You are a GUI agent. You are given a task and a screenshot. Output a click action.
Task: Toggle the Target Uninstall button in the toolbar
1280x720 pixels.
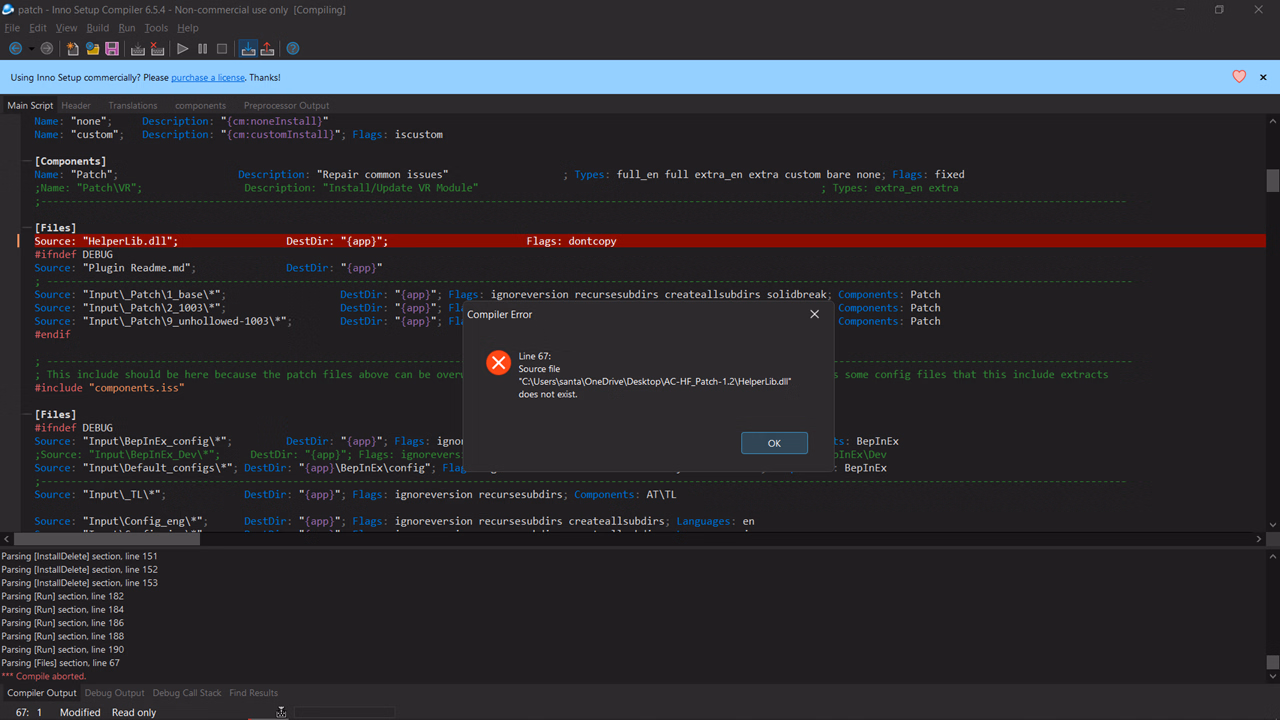[267, 48]
